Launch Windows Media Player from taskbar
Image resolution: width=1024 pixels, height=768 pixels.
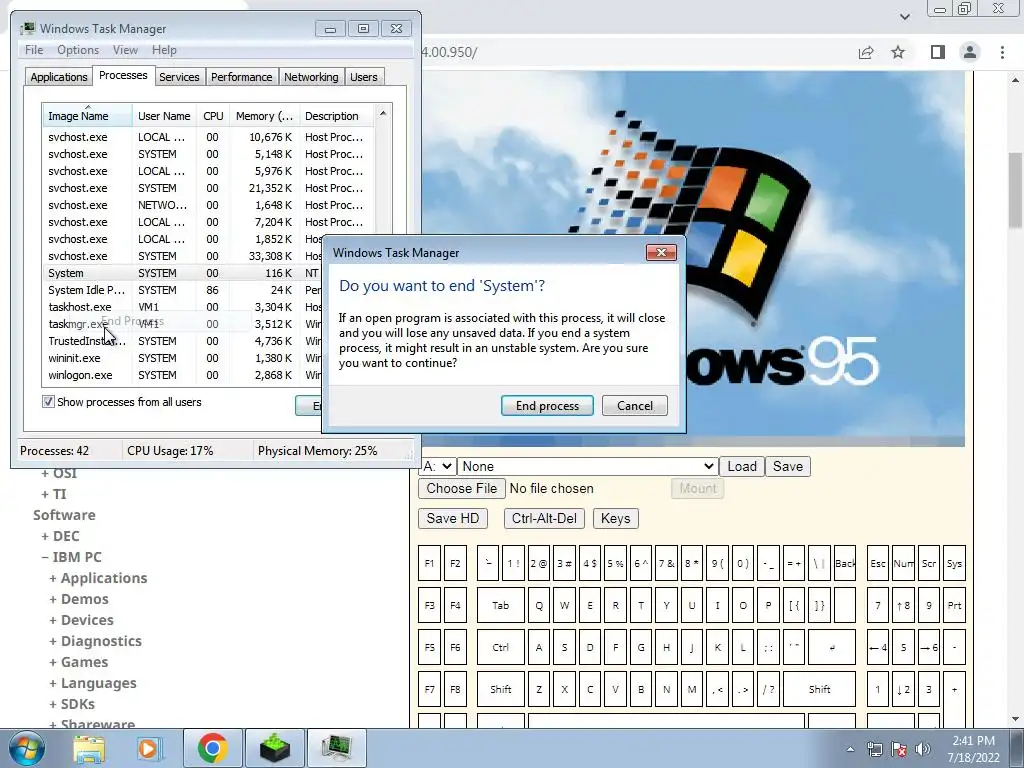[x=149, y=748]
